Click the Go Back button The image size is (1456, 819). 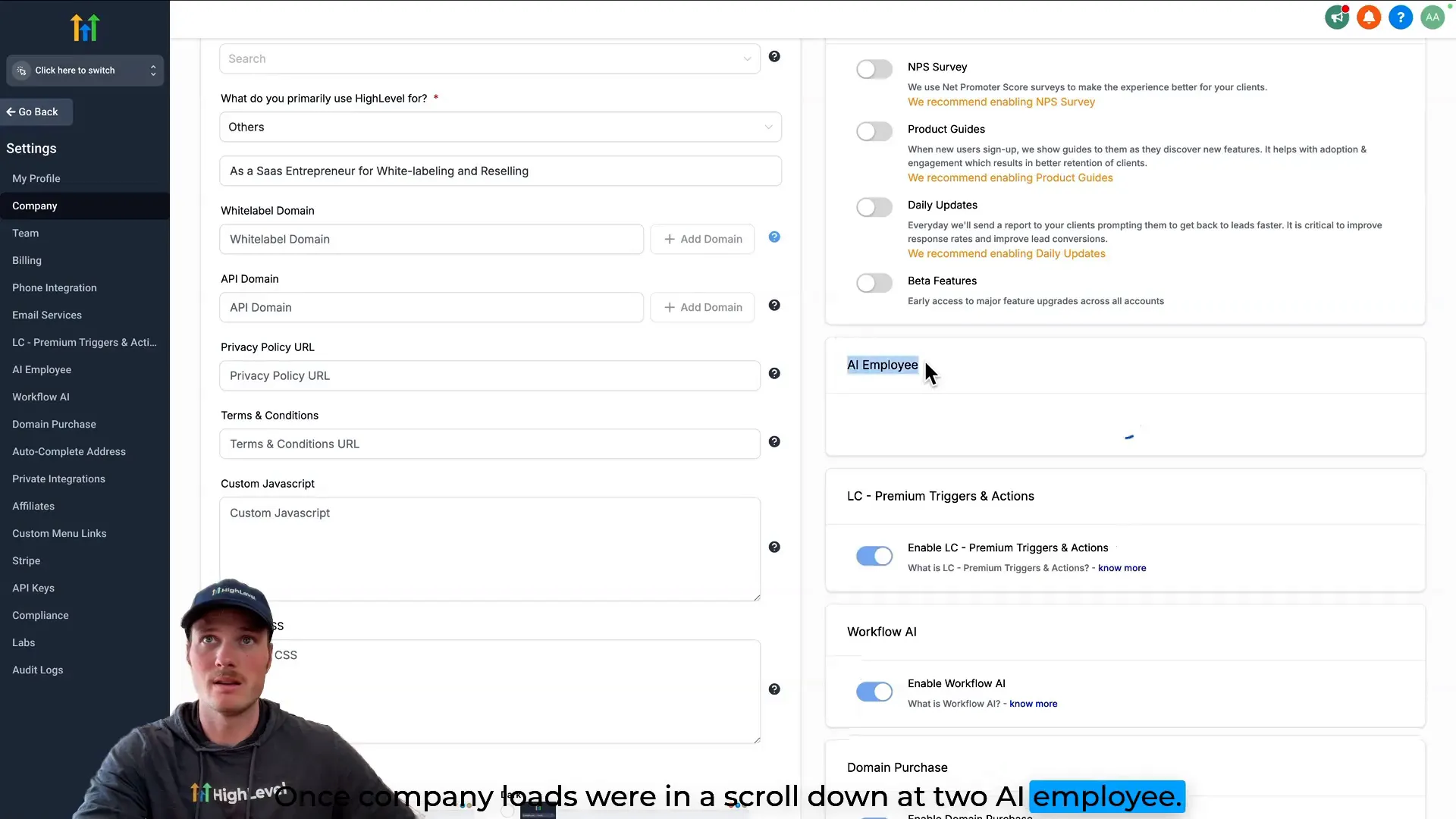pos(36,111)
